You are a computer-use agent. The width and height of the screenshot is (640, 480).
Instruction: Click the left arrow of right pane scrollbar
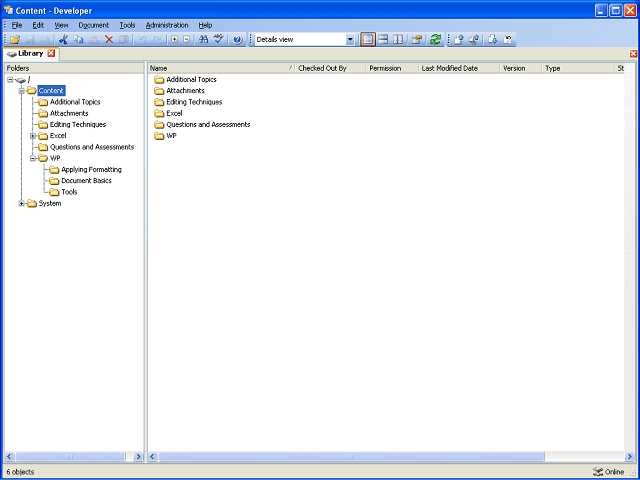(152, 456)
